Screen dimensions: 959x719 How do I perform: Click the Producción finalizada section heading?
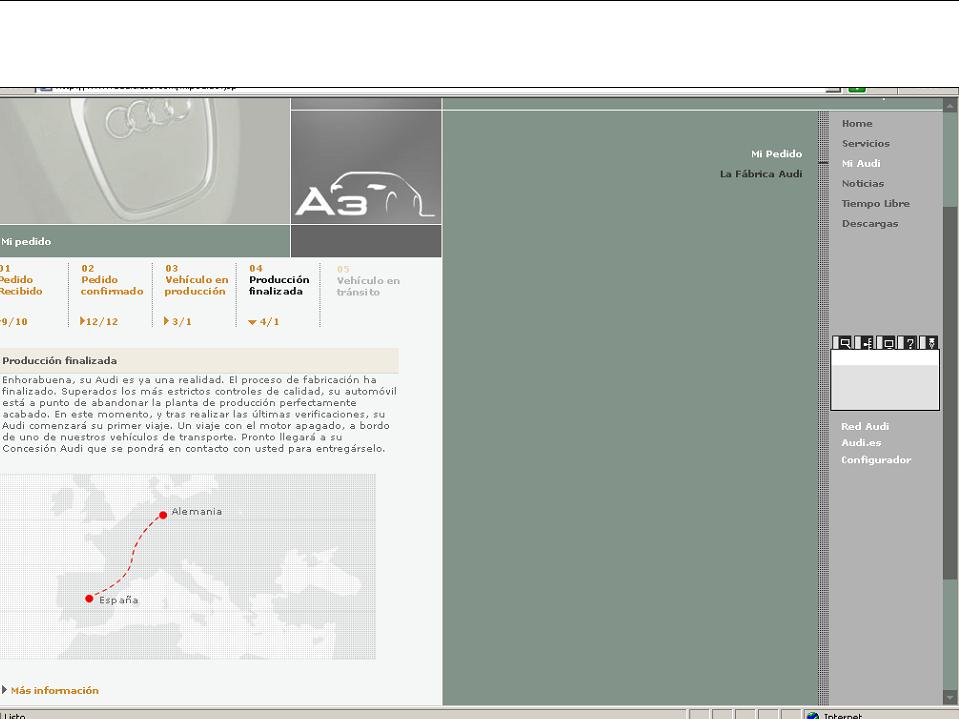coord(59,361)
